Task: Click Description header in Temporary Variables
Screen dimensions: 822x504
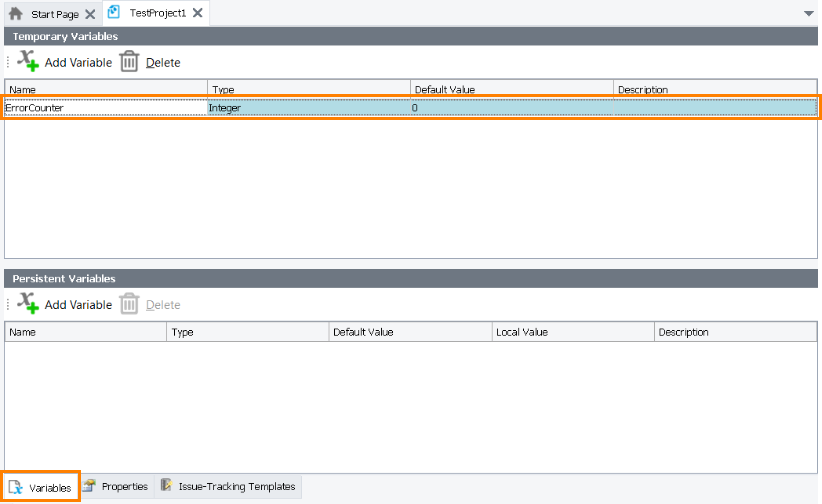Action: [715, 89]
